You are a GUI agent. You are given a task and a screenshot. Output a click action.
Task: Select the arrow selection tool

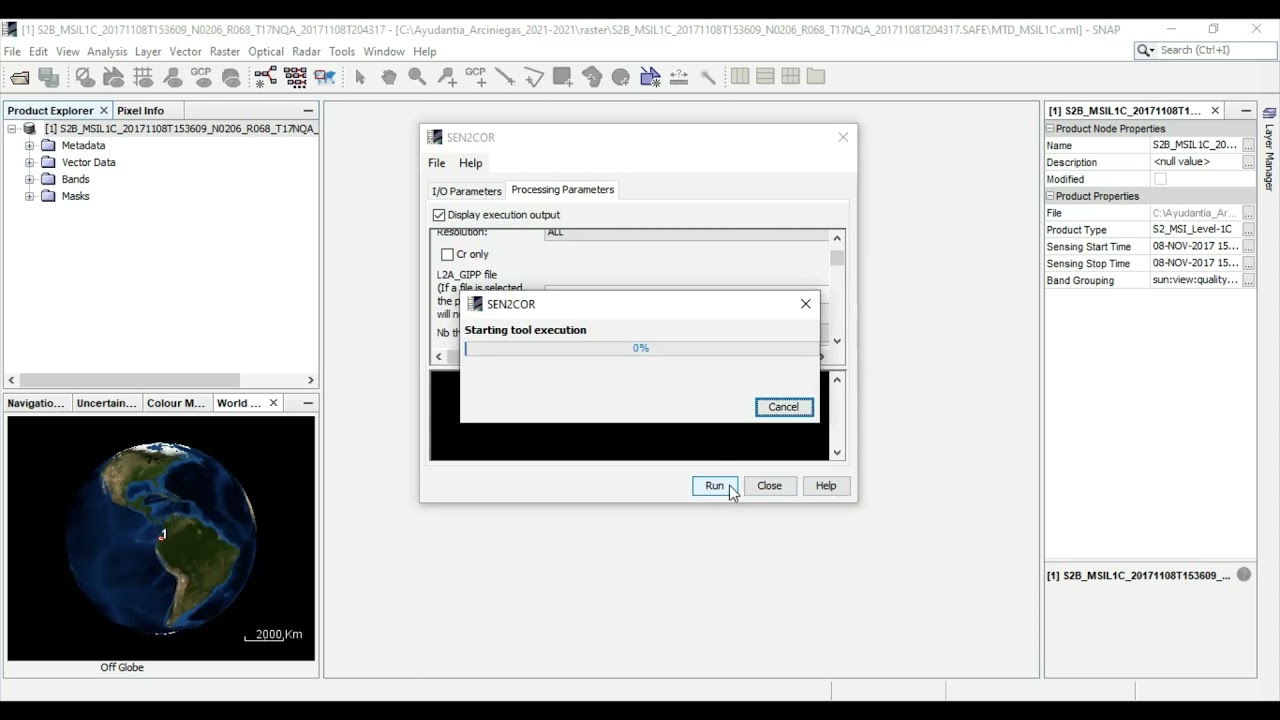[x=360, y=77]
